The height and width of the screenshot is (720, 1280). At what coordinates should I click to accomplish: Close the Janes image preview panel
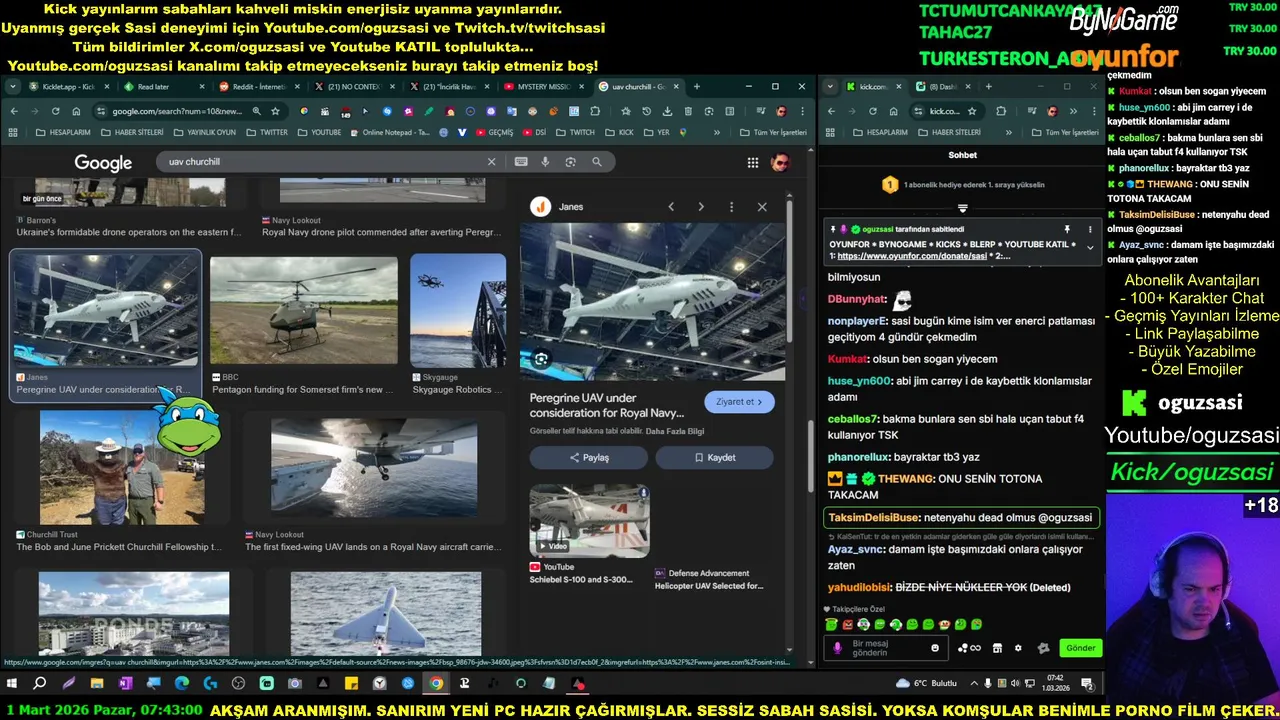pos(762,207)
